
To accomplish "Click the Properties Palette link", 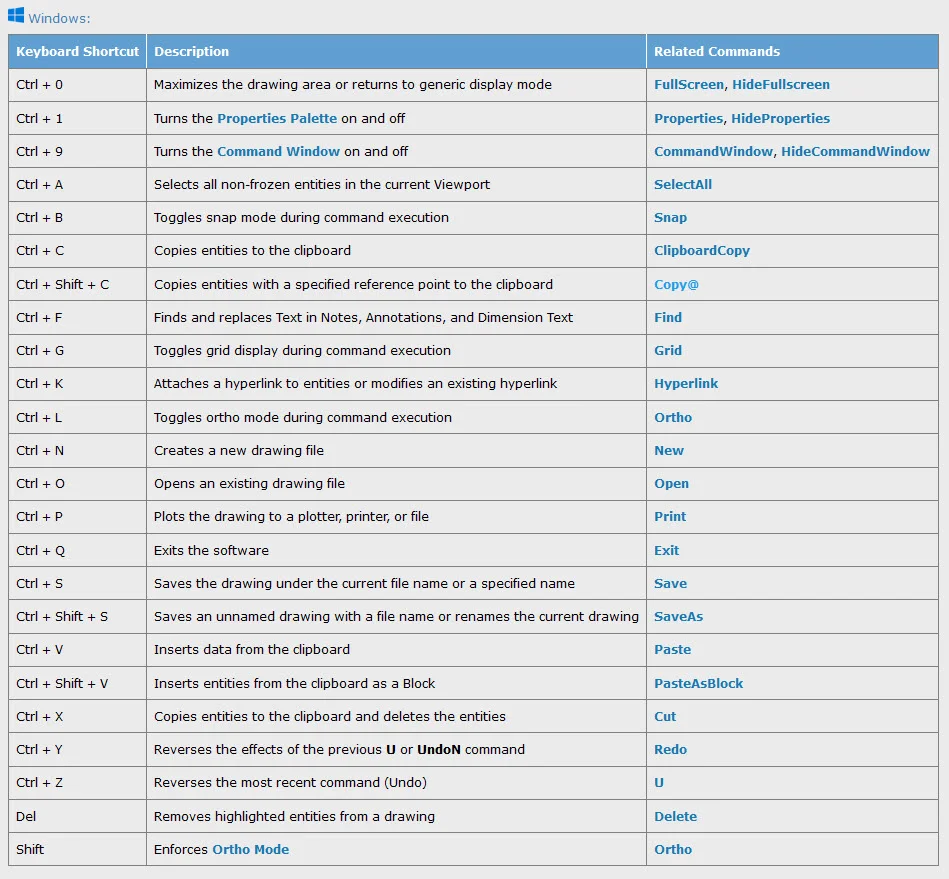I will click(277, 118).
